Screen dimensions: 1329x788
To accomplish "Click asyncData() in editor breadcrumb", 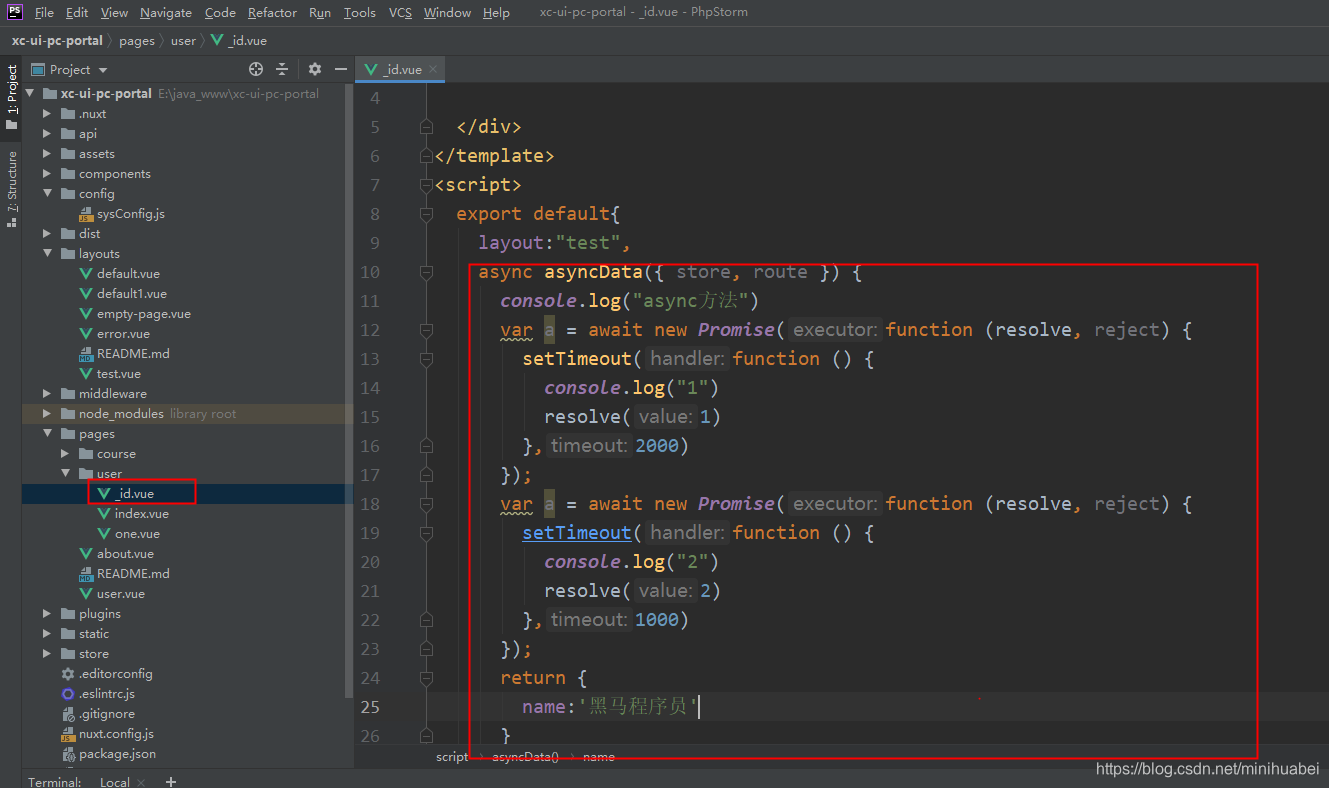I will coord(525,756).
